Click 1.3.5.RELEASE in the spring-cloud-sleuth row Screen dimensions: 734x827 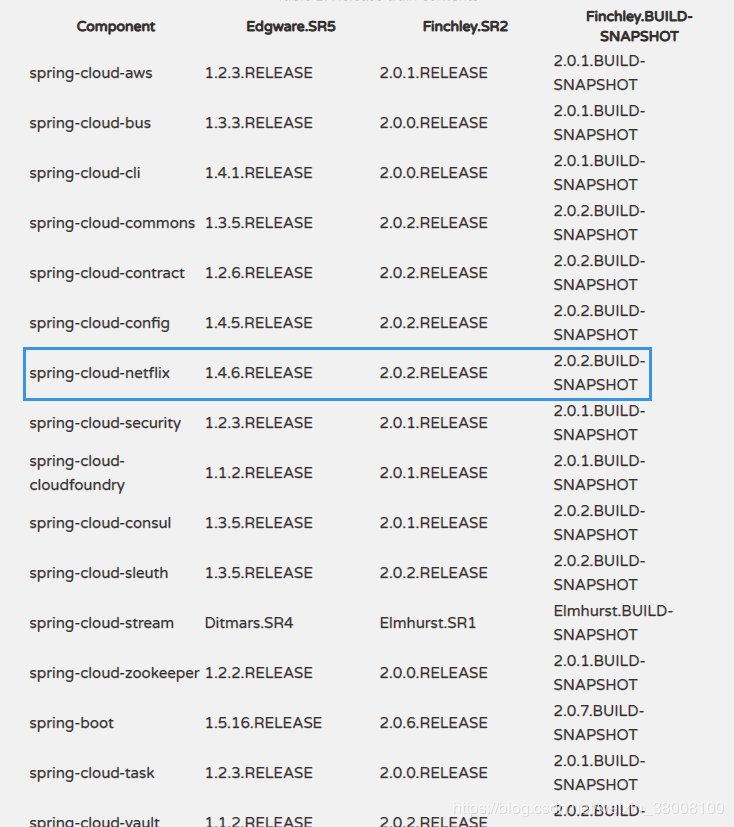[258, 573]
